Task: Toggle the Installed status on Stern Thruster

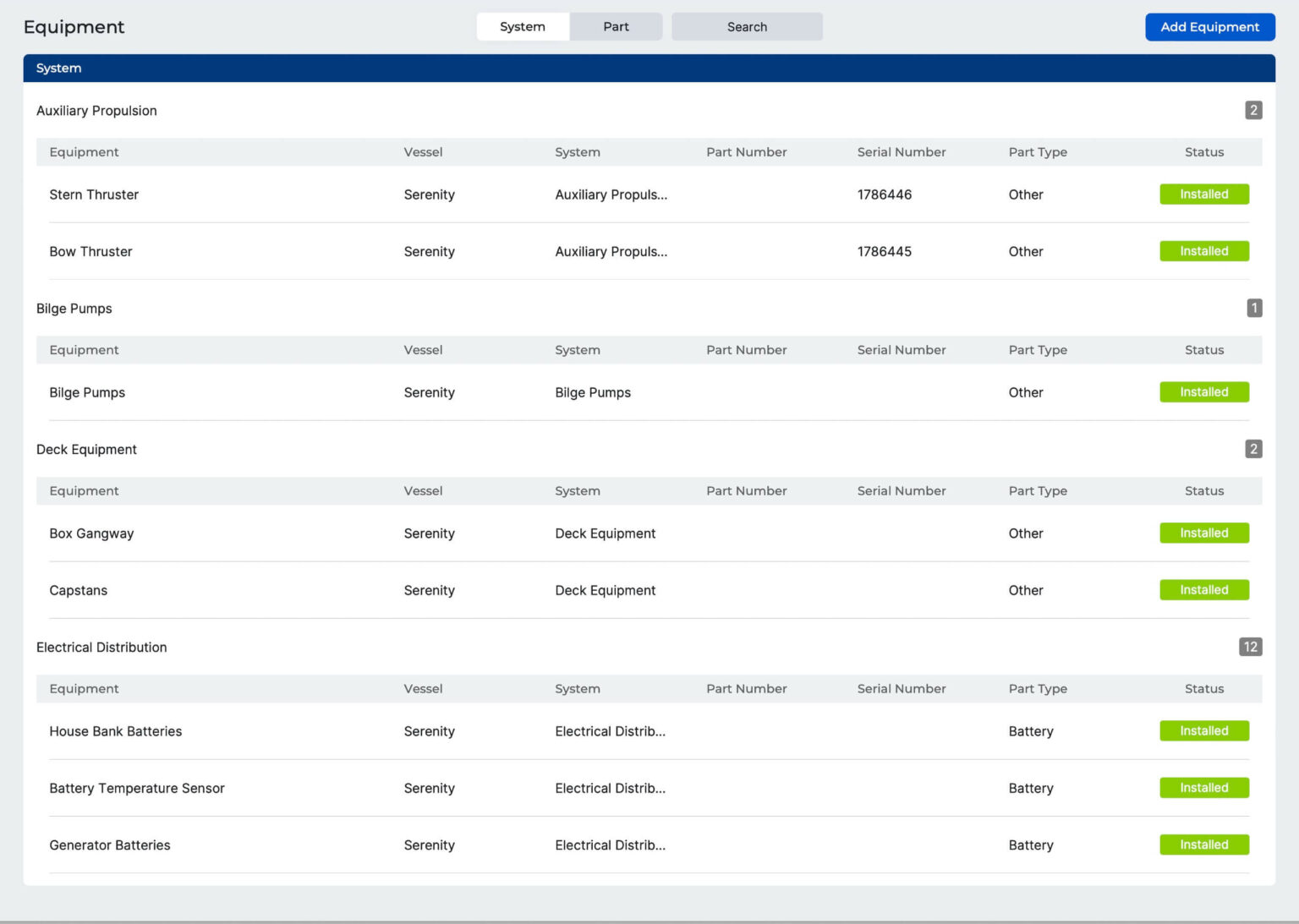Action: (x=1203, y=194)
